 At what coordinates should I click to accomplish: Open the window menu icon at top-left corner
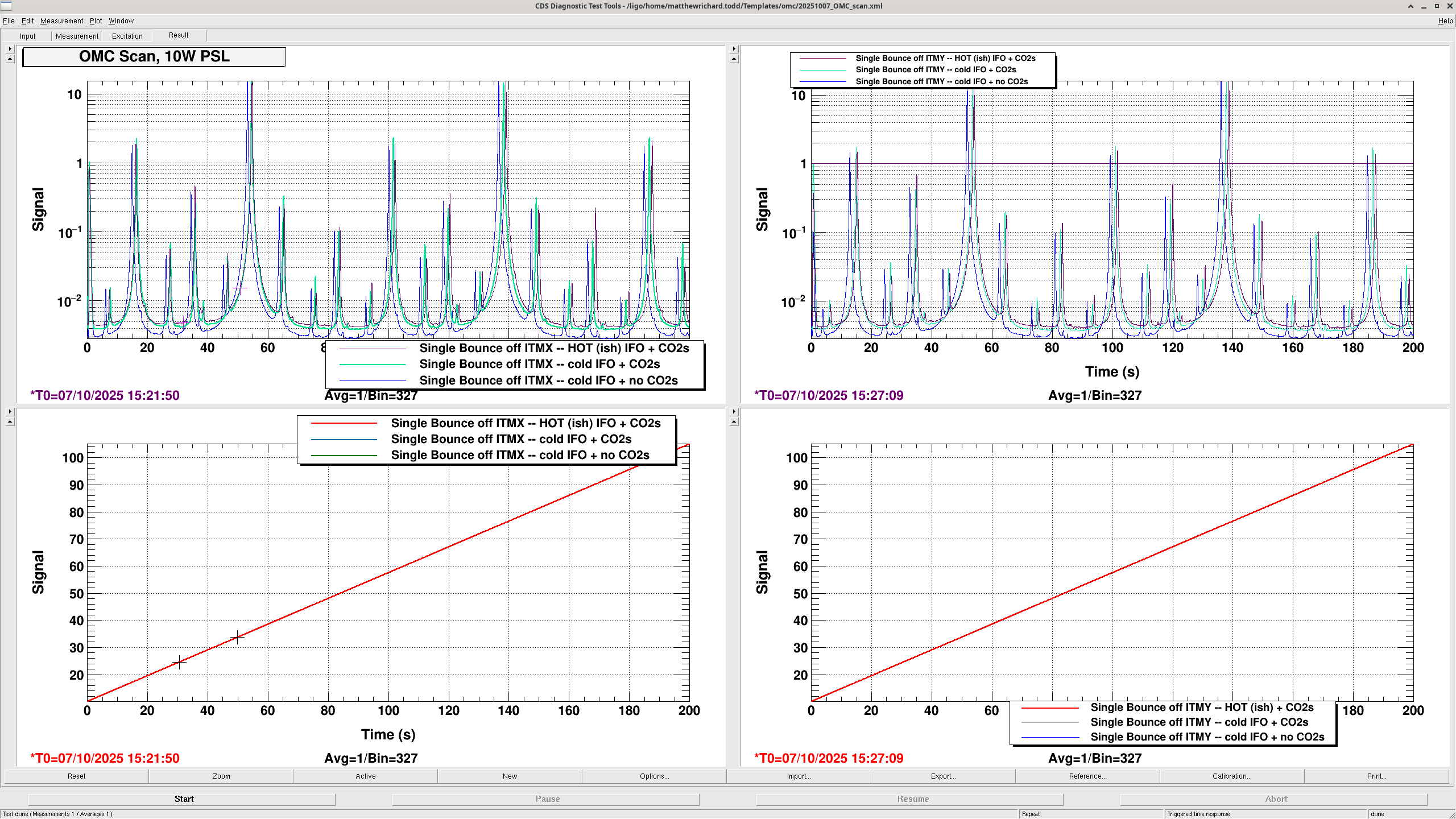click(6, 6)
